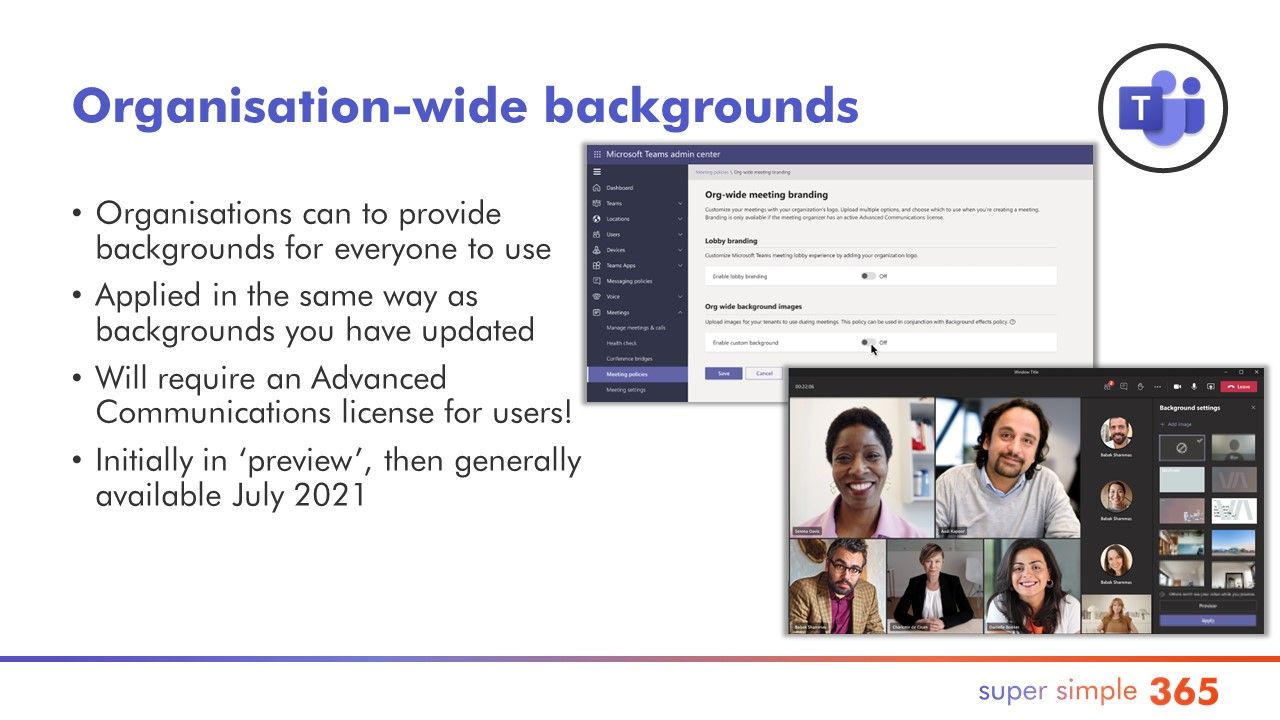1280x720 pixels.
Task: Open the Dashboard home icon
Action: pyautogui.click(x=597, y=188)
